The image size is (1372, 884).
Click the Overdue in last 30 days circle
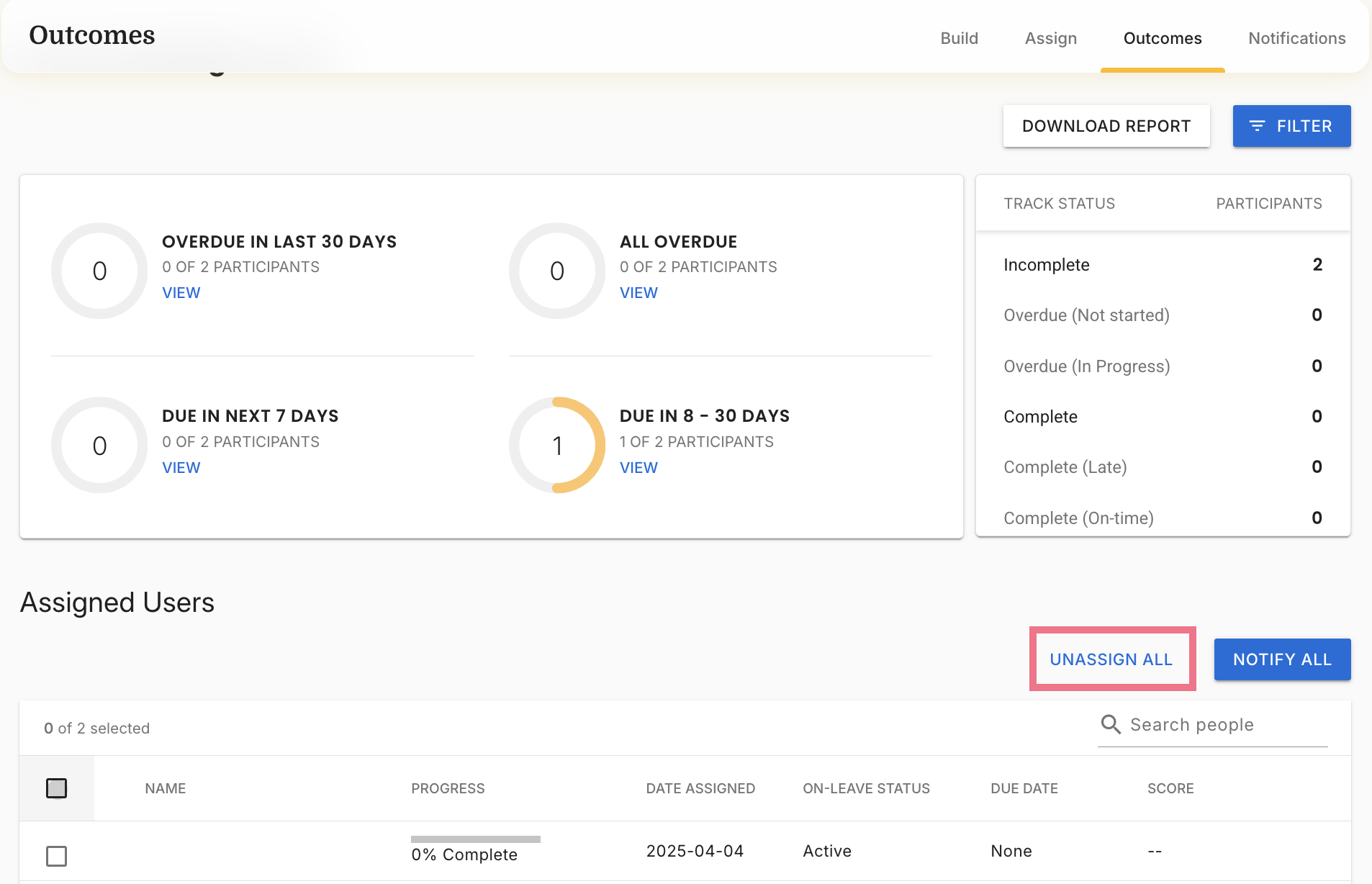(x=99, y=271)
